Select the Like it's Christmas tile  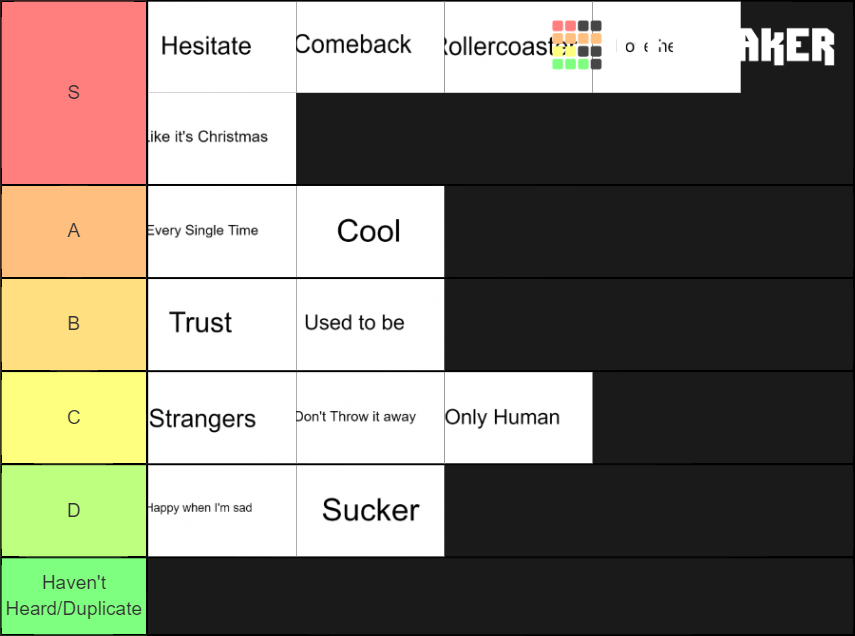tap(222, 139)
